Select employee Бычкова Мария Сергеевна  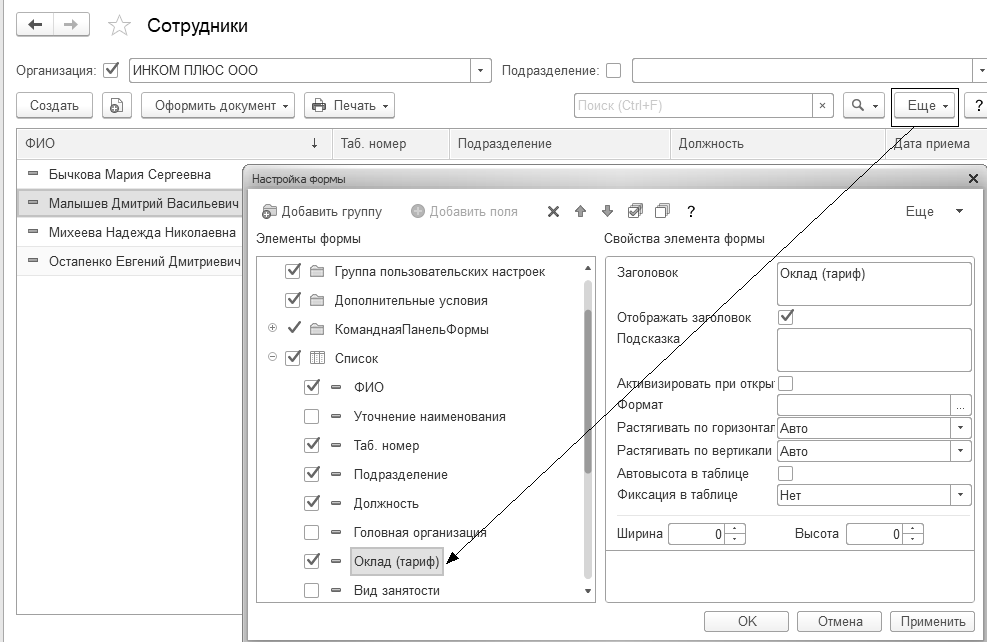click(x=130, y=174)
